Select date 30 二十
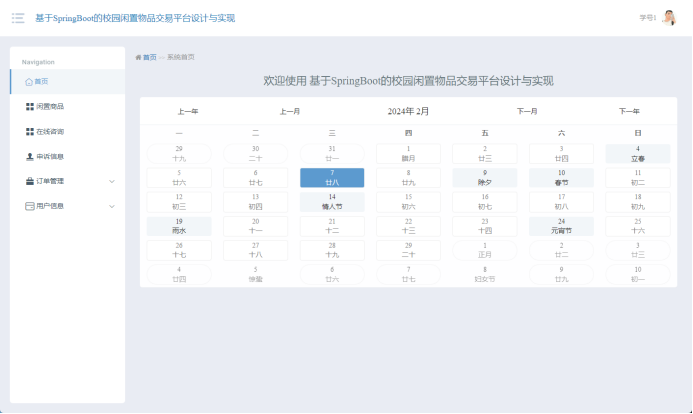This screenshot has width=693, height=414. click(x=255, y=154)
